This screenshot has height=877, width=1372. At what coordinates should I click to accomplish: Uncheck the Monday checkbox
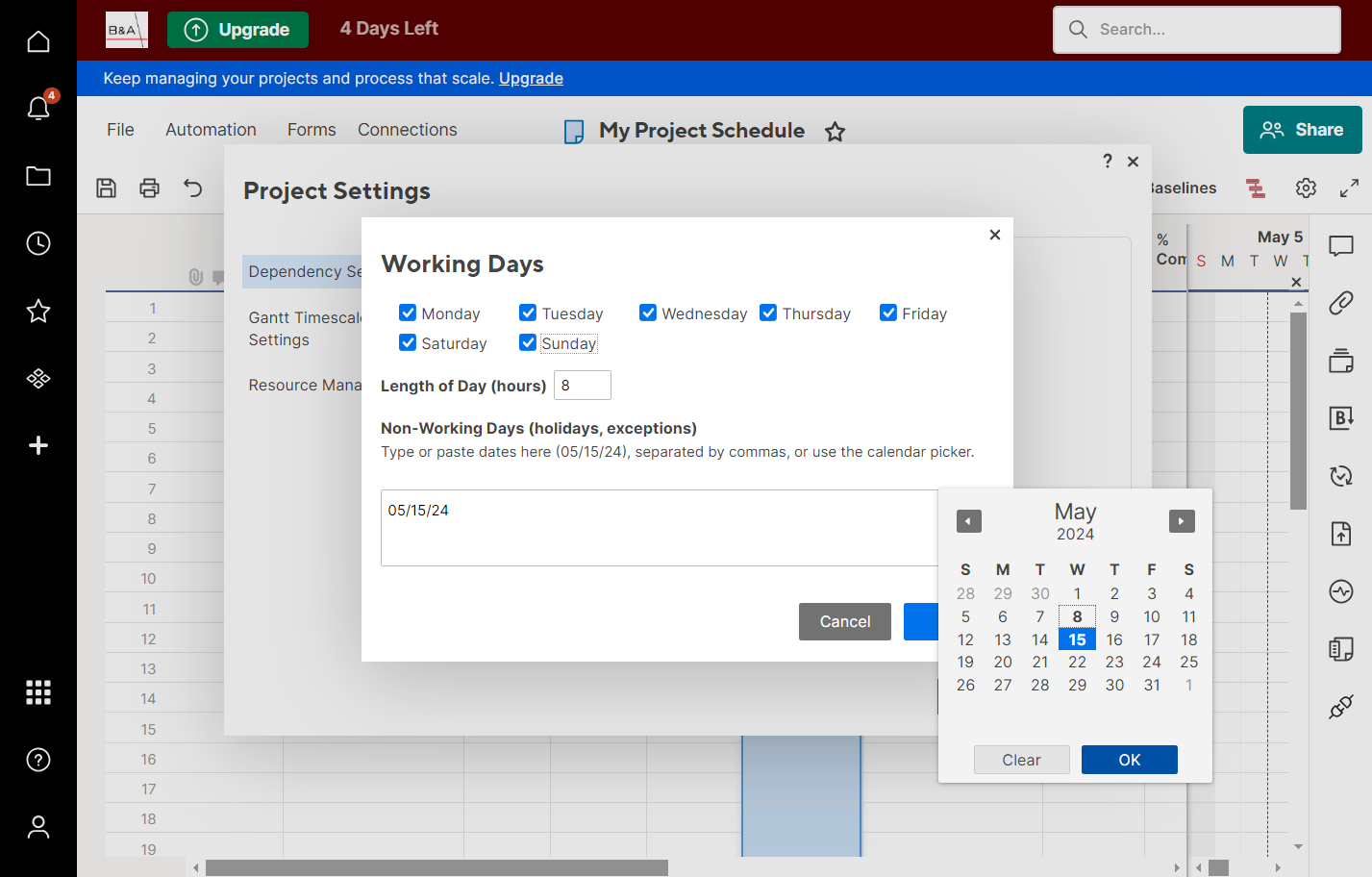(408, 313)
